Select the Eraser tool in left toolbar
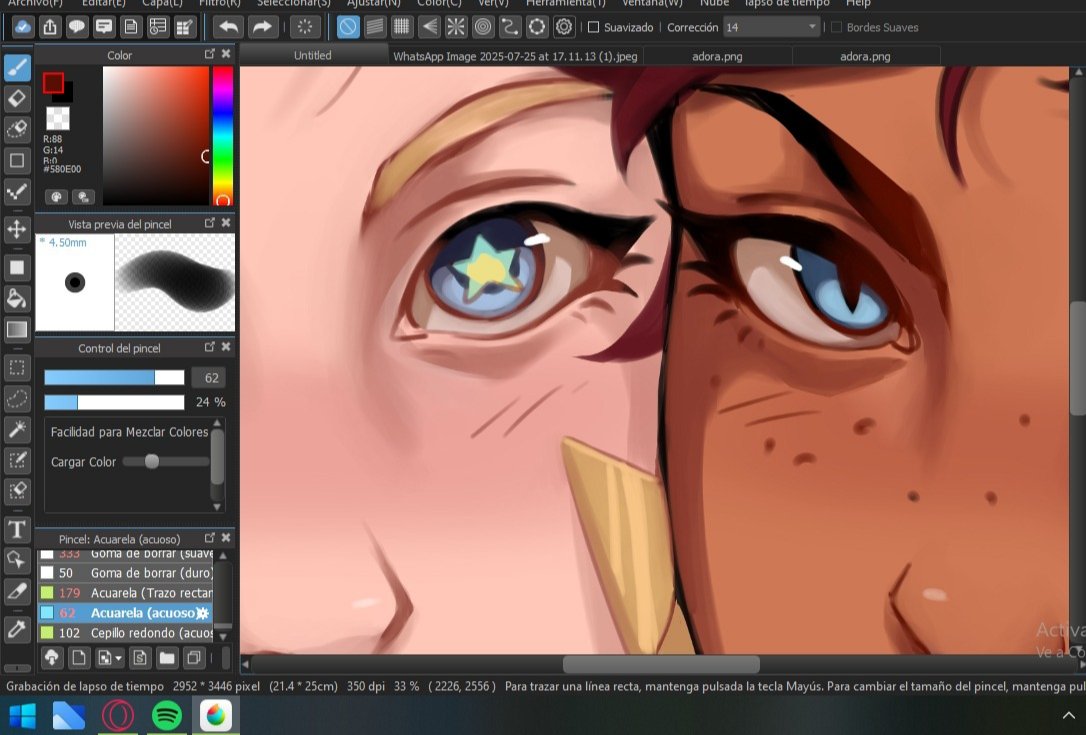Screen dimensions: 1086x735 point(17,98)
